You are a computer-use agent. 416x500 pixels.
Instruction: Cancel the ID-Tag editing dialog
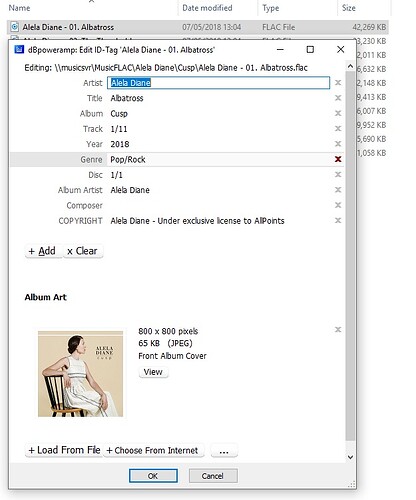(x=213, y=476)
